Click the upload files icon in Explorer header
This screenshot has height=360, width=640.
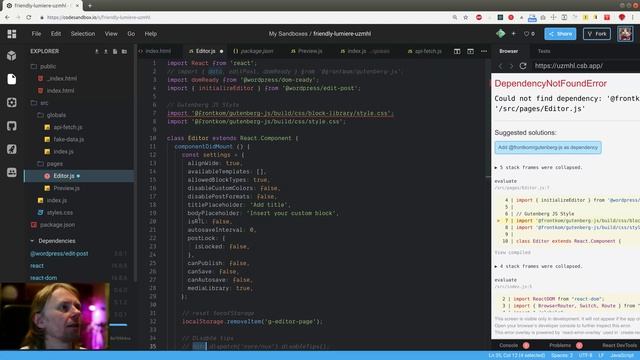(x=106, y=51)
